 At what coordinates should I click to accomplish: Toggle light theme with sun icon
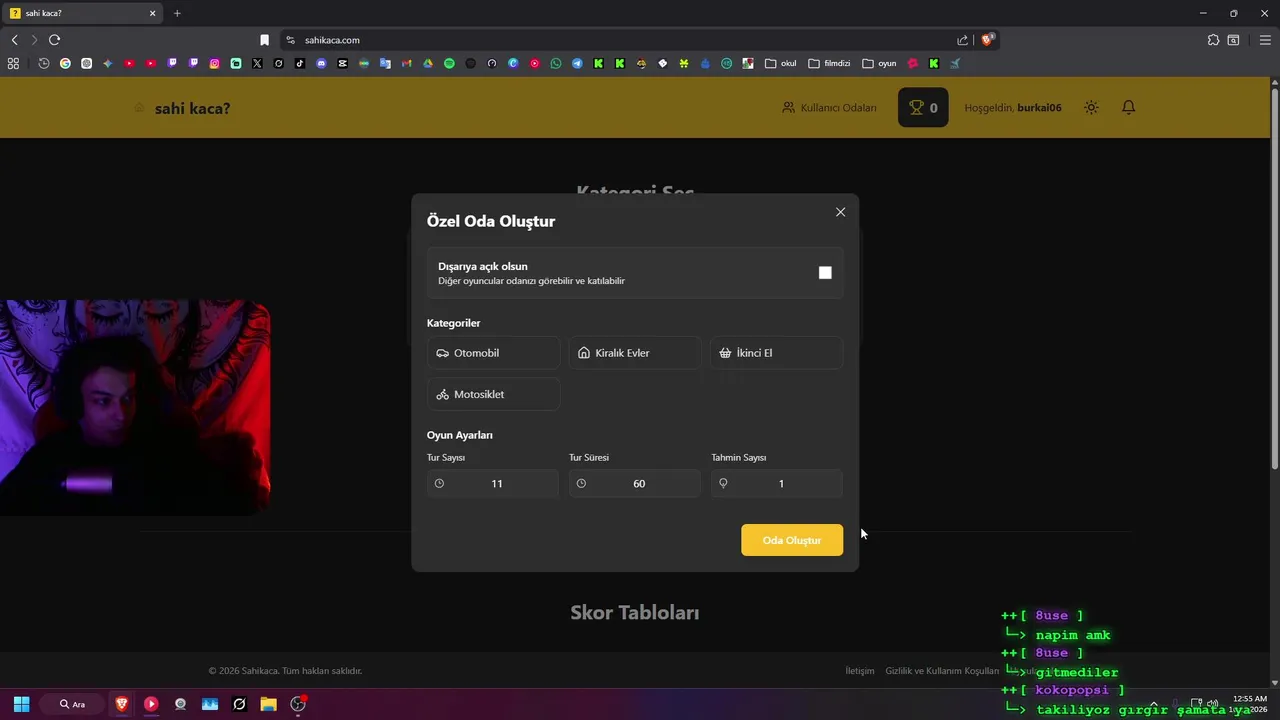1091,107
